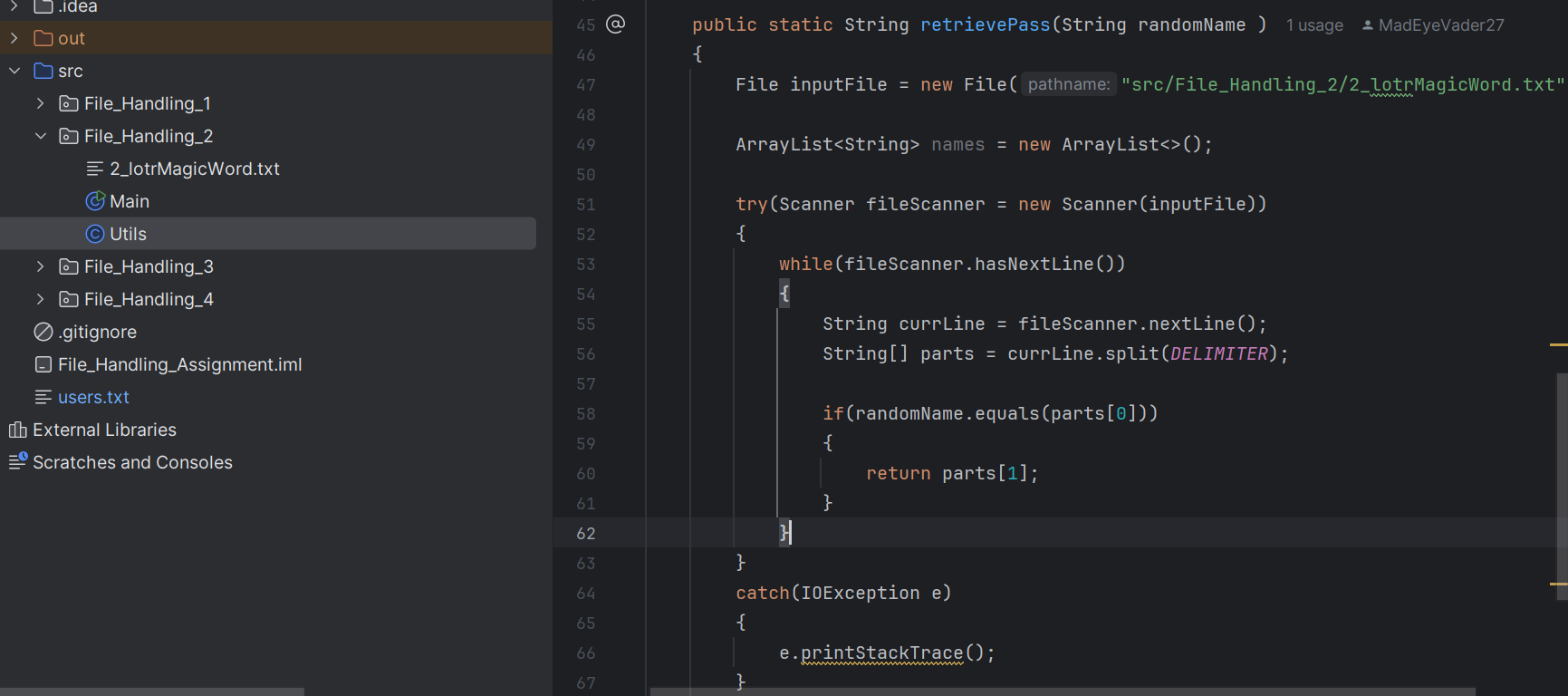Click the 1 usage inlay link
The width and height of the screenshot is (1568, 696).
(x=1314, y=25)
